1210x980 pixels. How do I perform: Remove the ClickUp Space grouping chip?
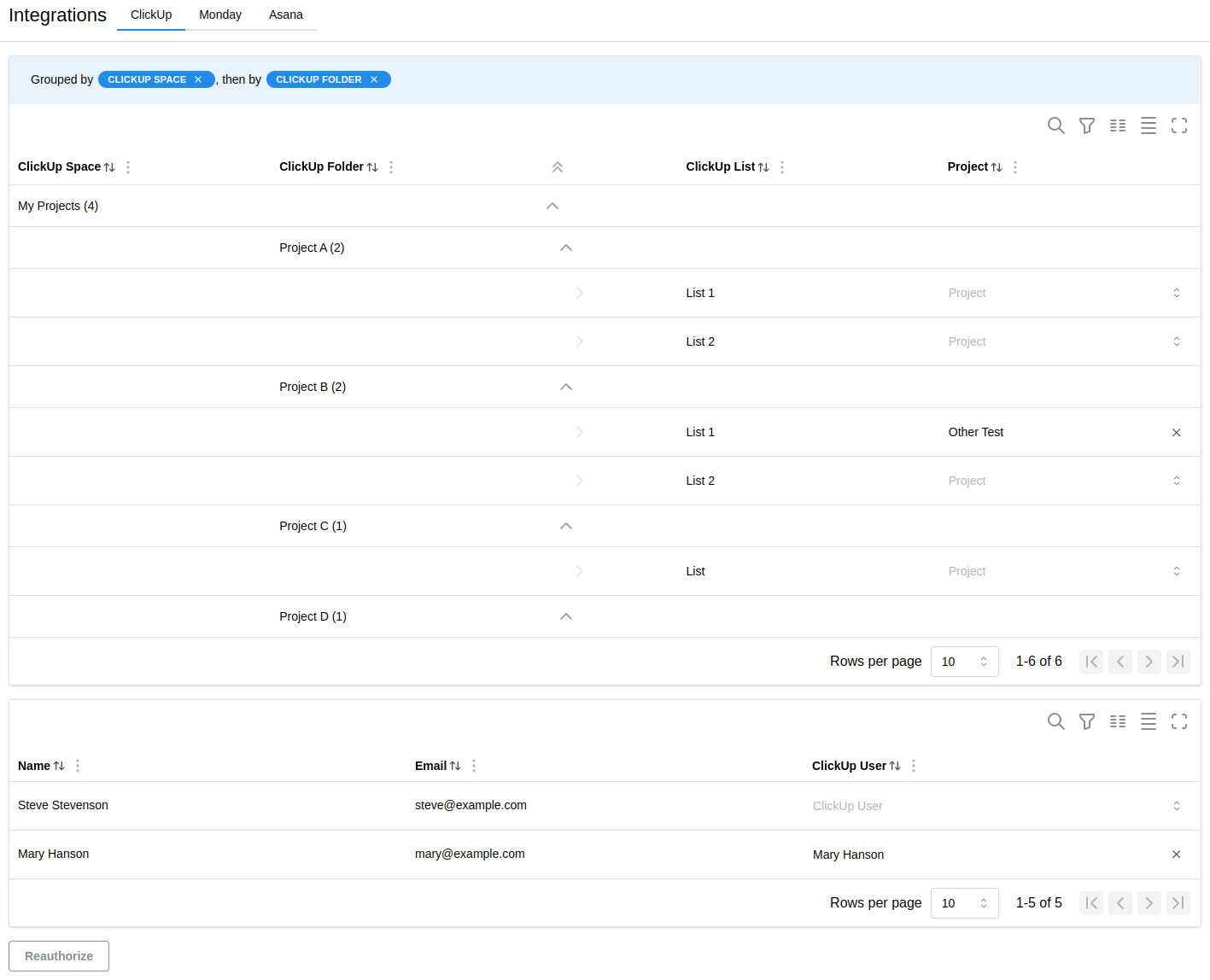198,79
